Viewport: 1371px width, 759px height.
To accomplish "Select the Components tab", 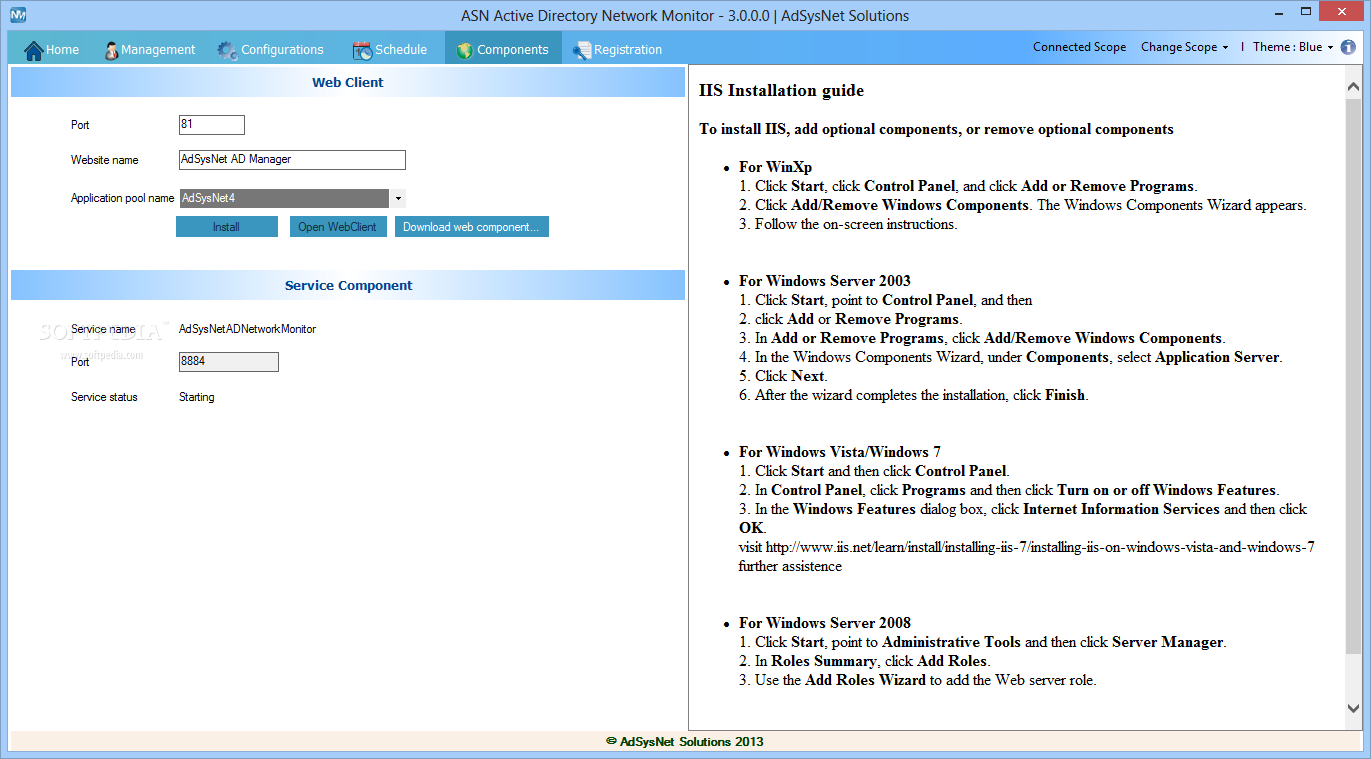I will pyautogui.click(x=503, y=50).
